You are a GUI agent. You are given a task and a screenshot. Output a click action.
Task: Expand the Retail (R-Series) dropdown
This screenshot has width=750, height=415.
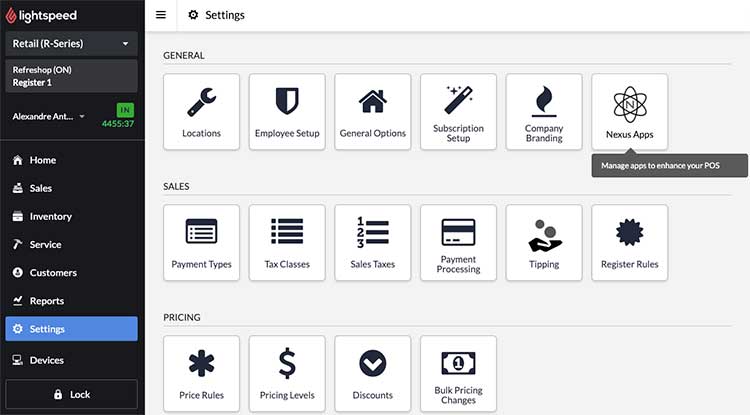[x=71, y=44]
